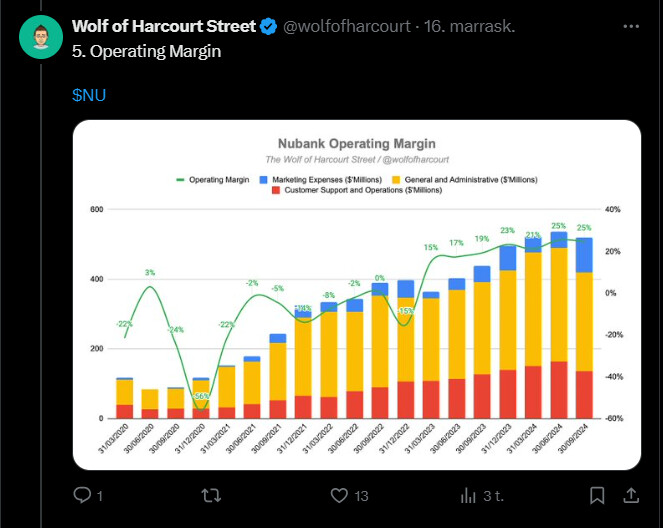Click the blue Marketing Expenses legend swatch
The image size is (663, 528).
click(264, 179)
